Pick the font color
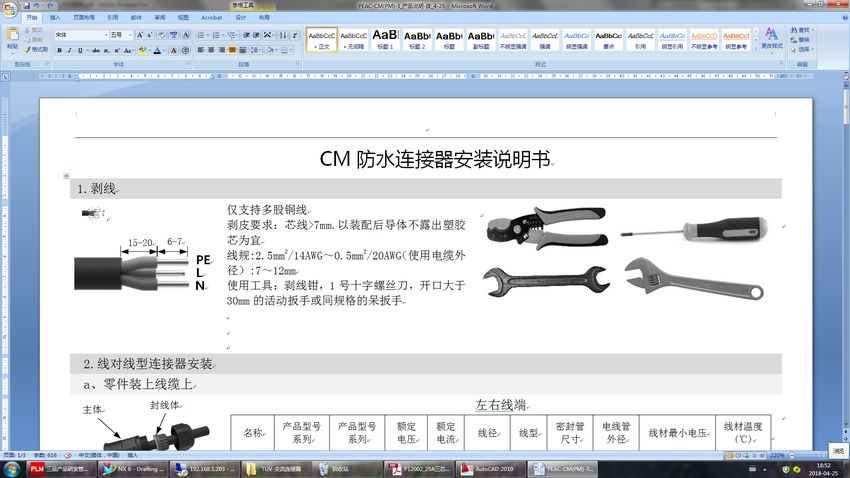Screen dimensions: 850x478 [x=157, y=50]
